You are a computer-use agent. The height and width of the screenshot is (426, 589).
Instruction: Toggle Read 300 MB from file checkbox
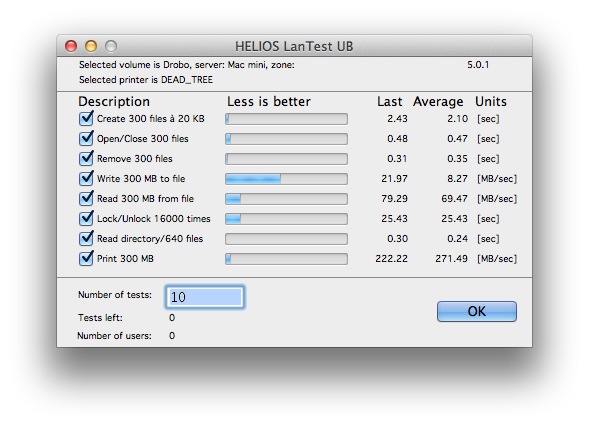(x=86, y=198)
